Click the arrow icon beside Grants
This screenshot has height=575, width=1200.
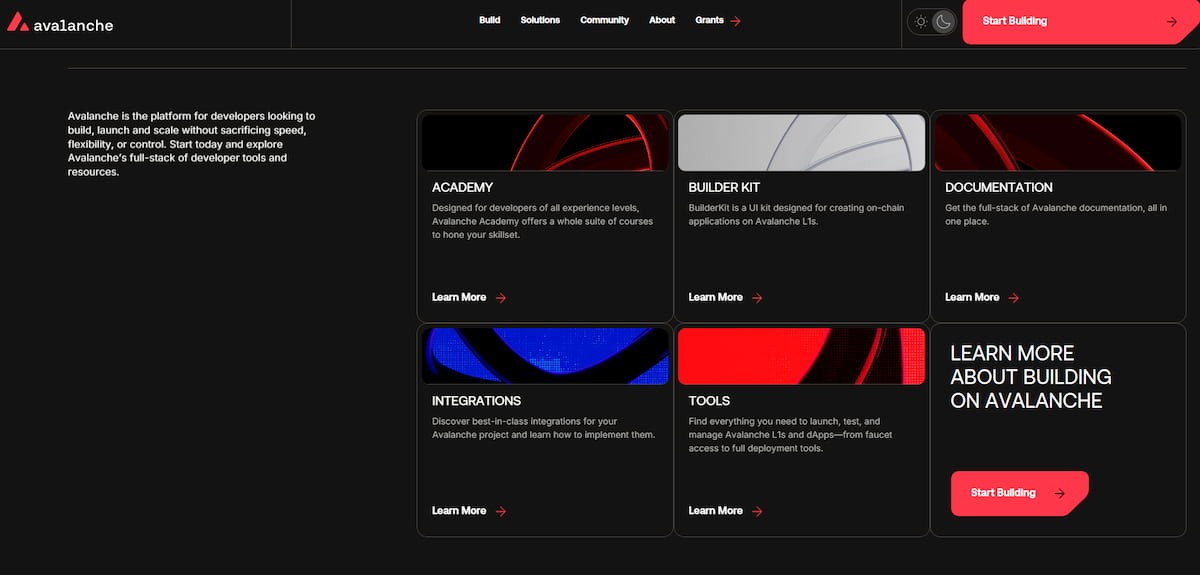click(x=736, y=21)
